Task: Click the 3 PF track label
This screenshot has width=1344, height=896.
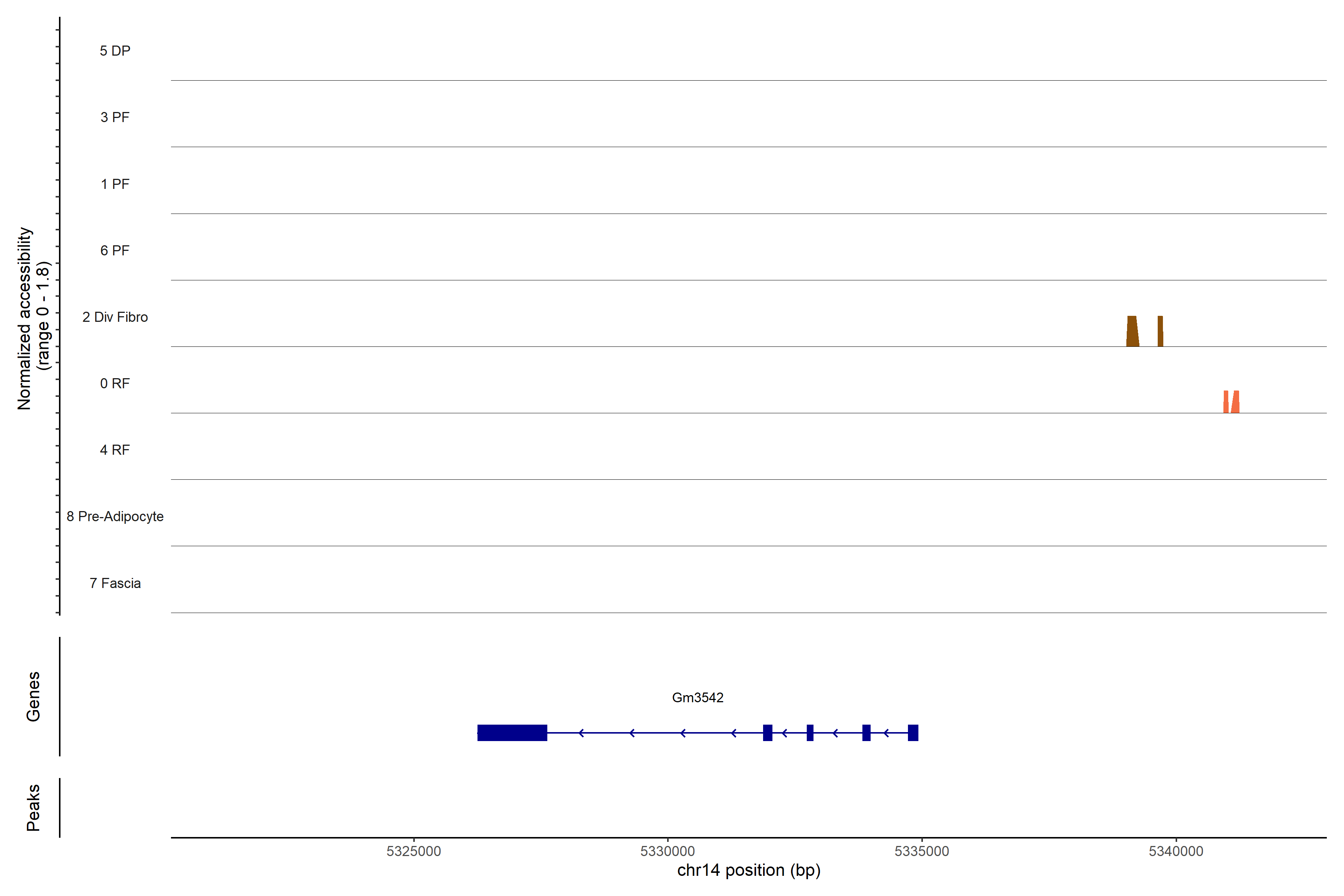Action: [115, 117]
